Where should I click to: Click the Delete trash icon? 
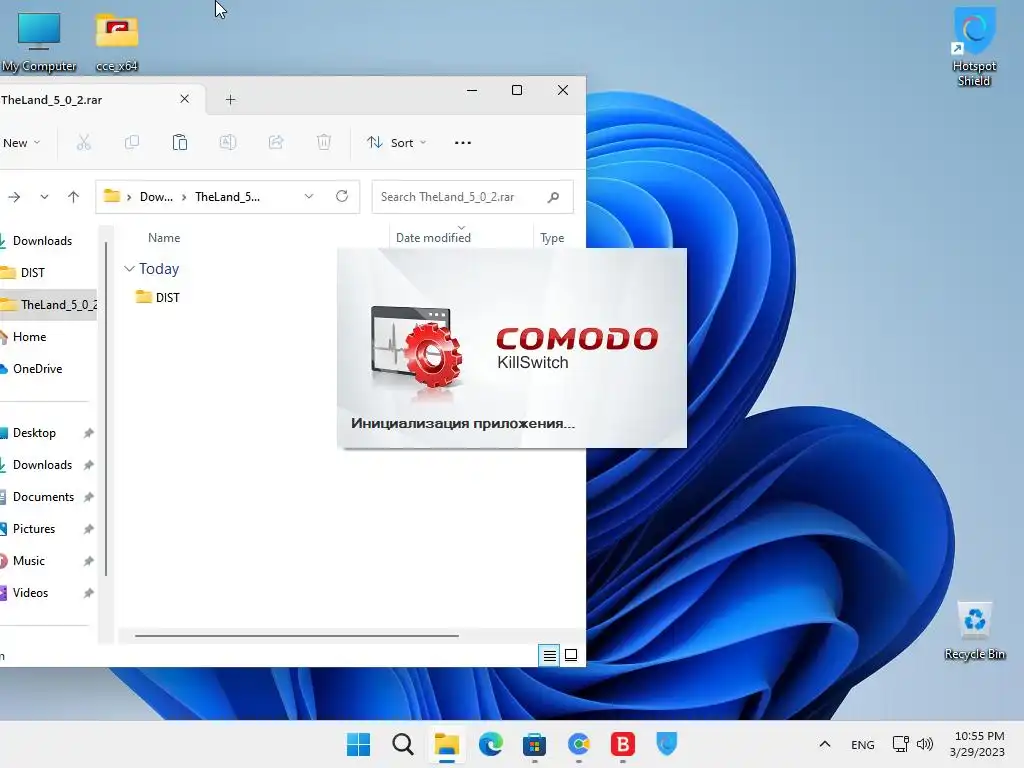coord(324,142)
